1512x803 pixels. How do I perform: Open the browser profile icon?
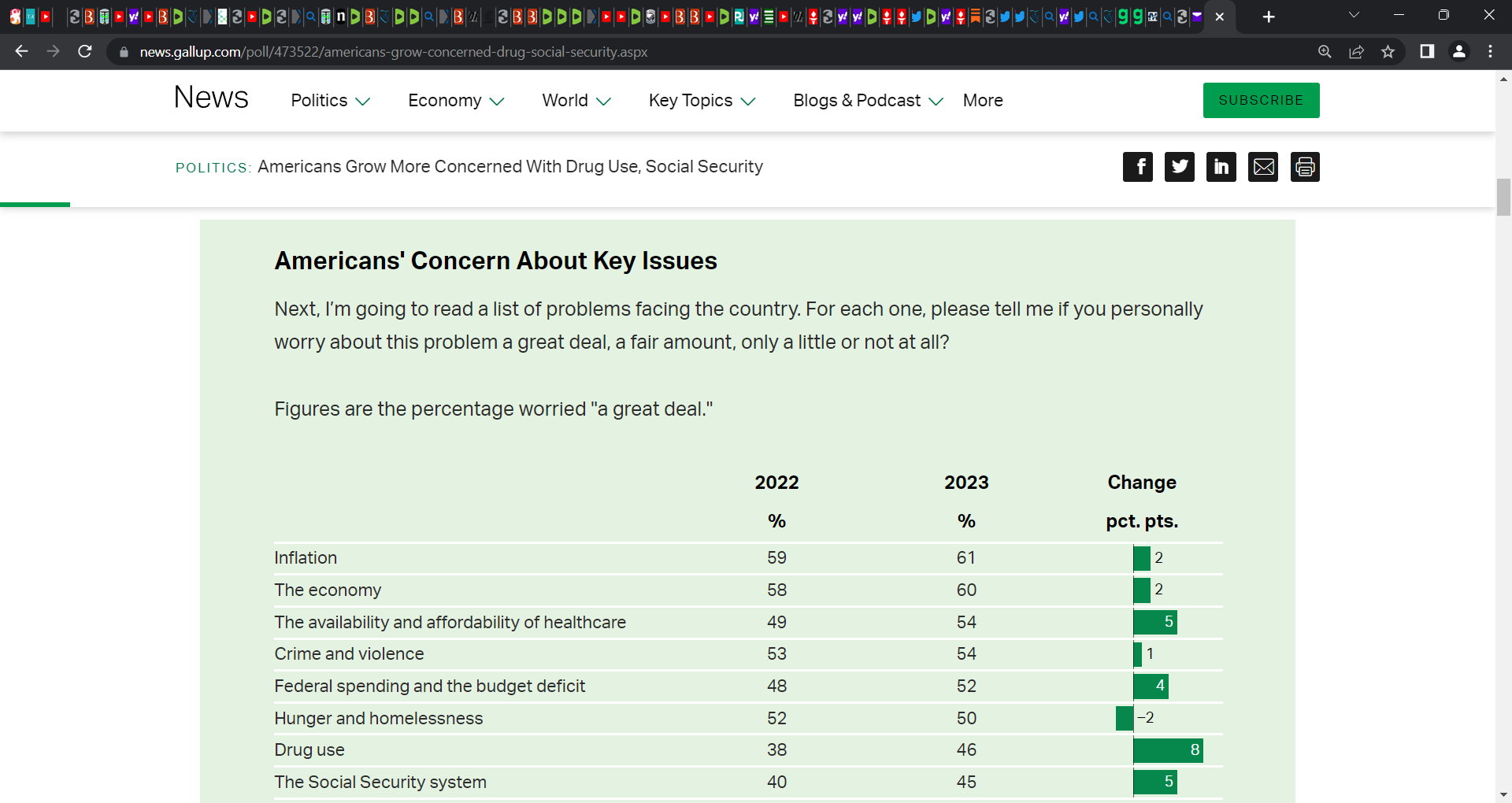(x=1458, y=51)
